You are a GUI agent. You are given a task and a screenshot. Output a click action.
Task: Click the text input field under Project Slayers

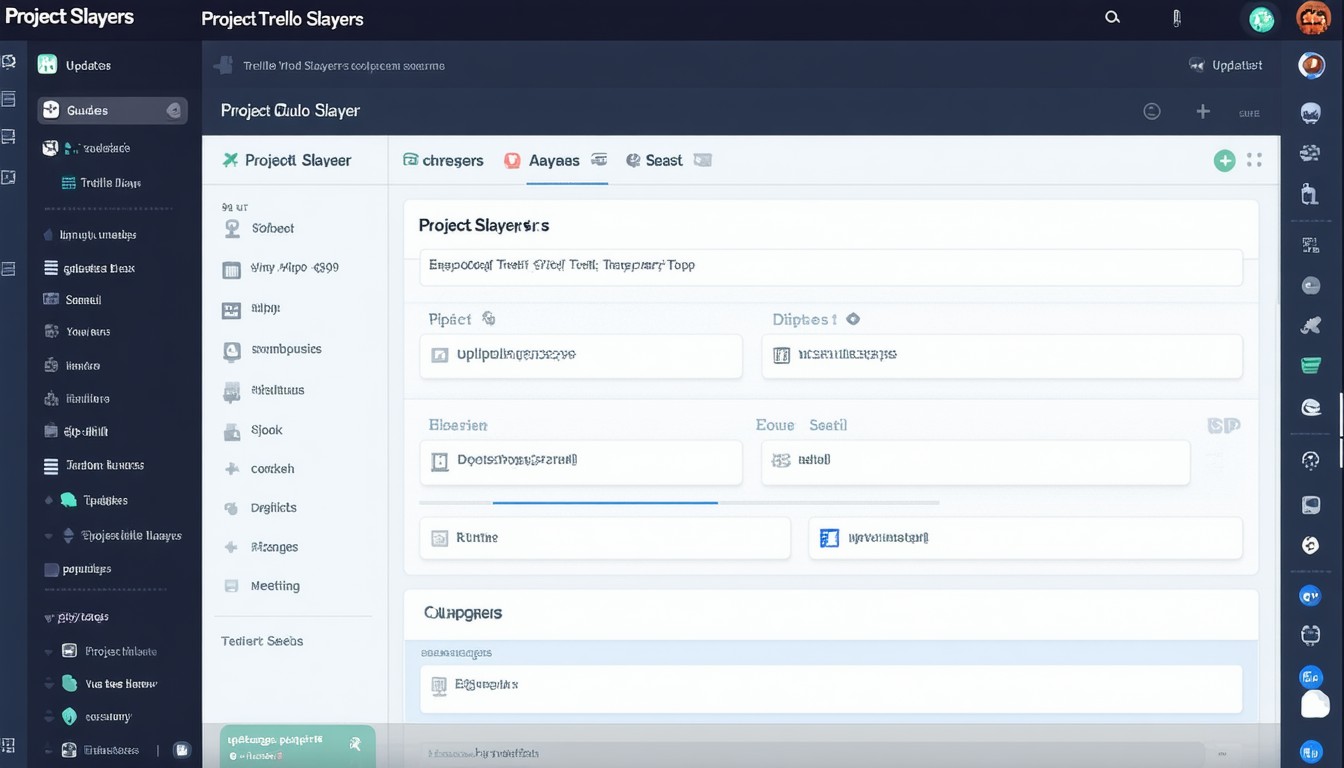click(830, 267)
